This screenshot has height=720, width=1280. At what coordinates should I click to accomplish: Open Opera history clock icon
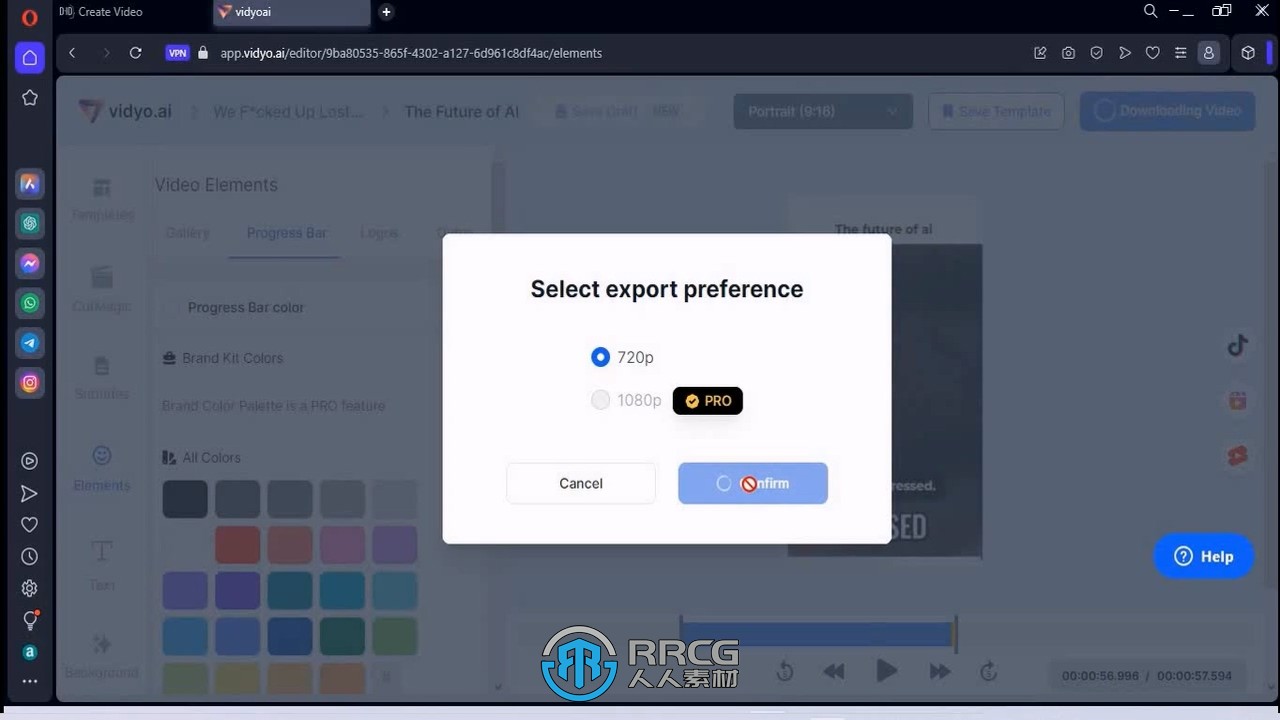coord(30,556)
